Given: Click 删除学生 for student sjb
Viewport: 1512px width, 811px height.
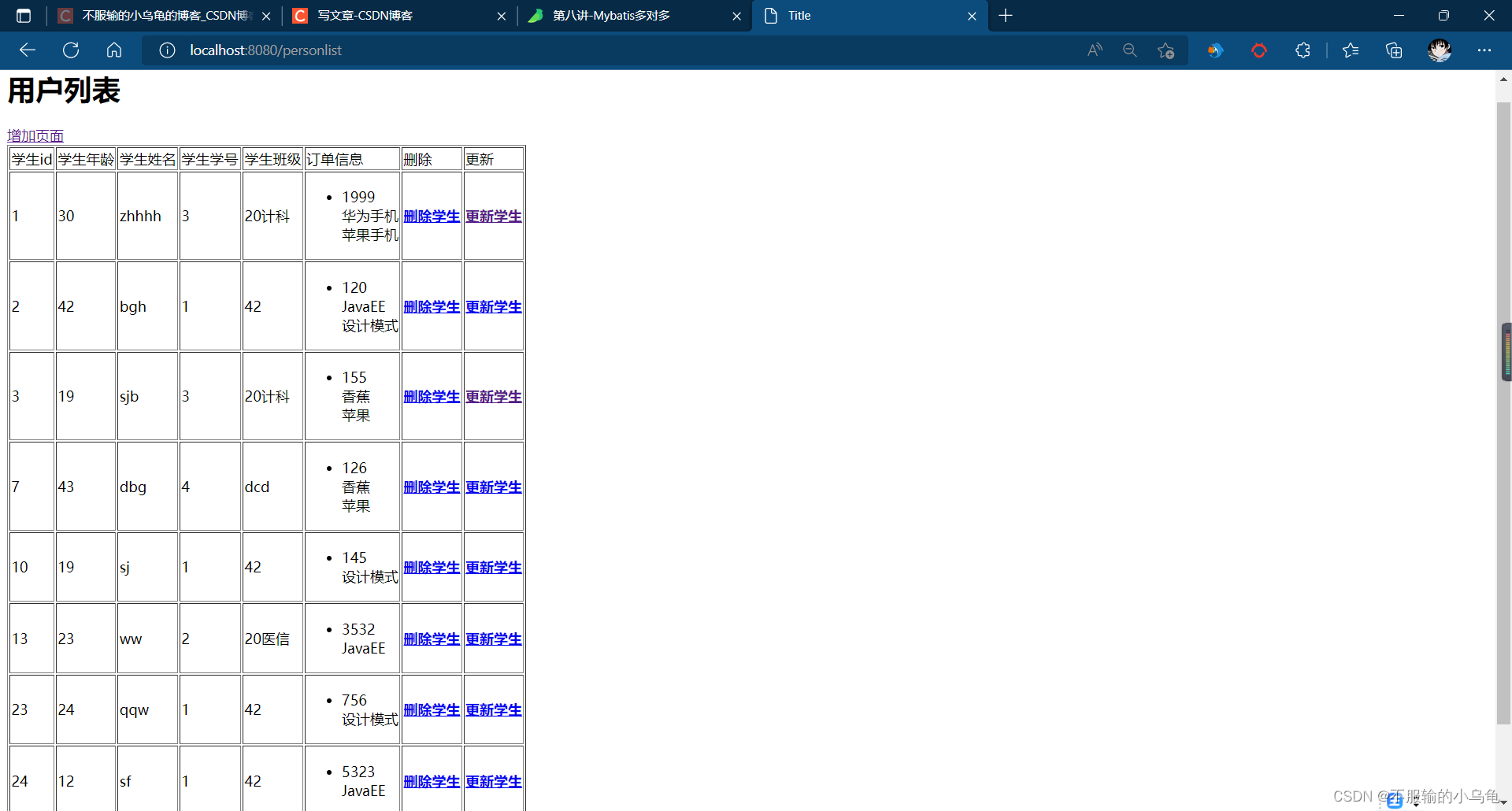Looking at the screenshot, I should 432,397.
